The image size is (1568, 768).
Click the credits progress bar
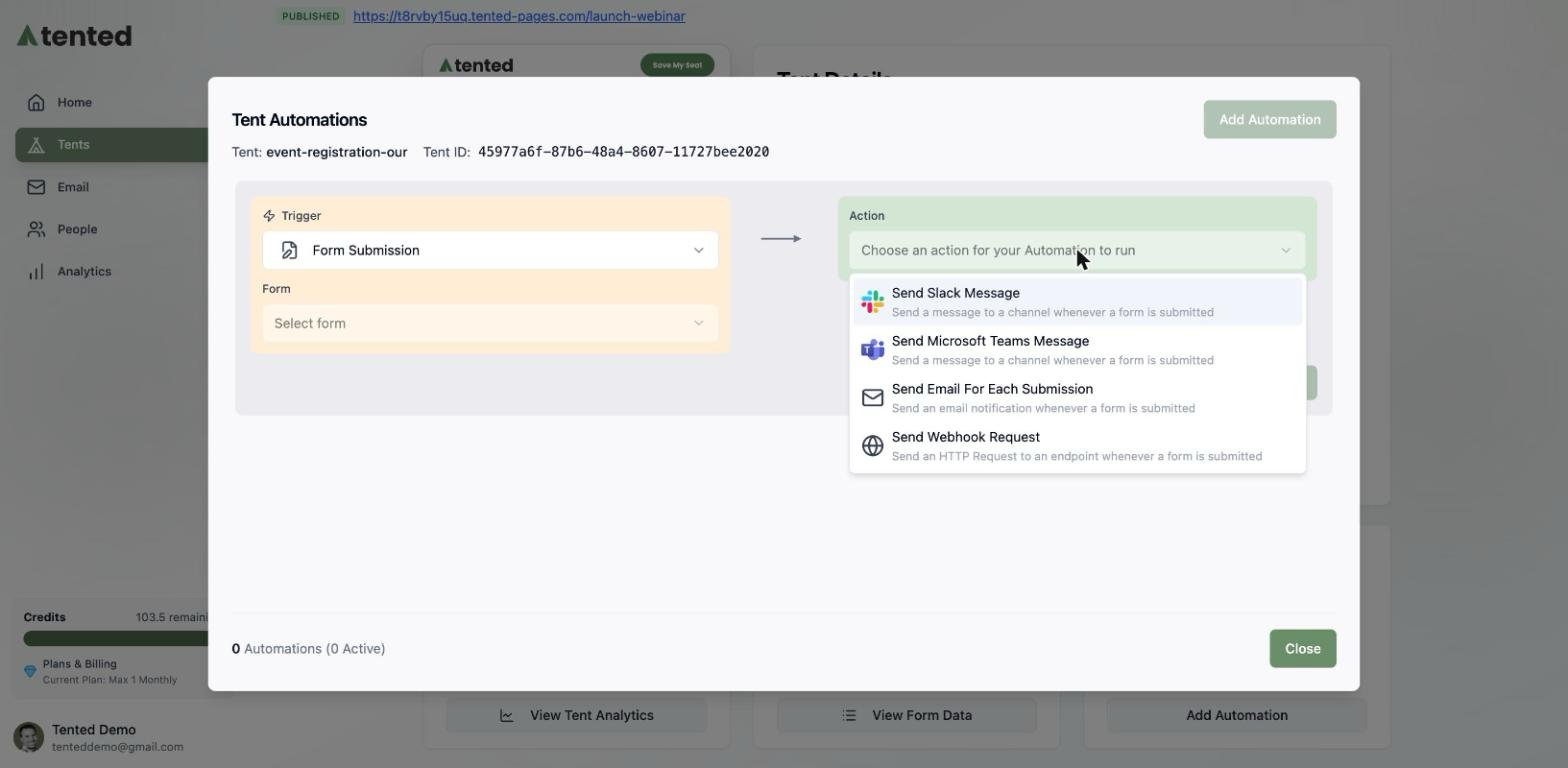coord(115,638)
